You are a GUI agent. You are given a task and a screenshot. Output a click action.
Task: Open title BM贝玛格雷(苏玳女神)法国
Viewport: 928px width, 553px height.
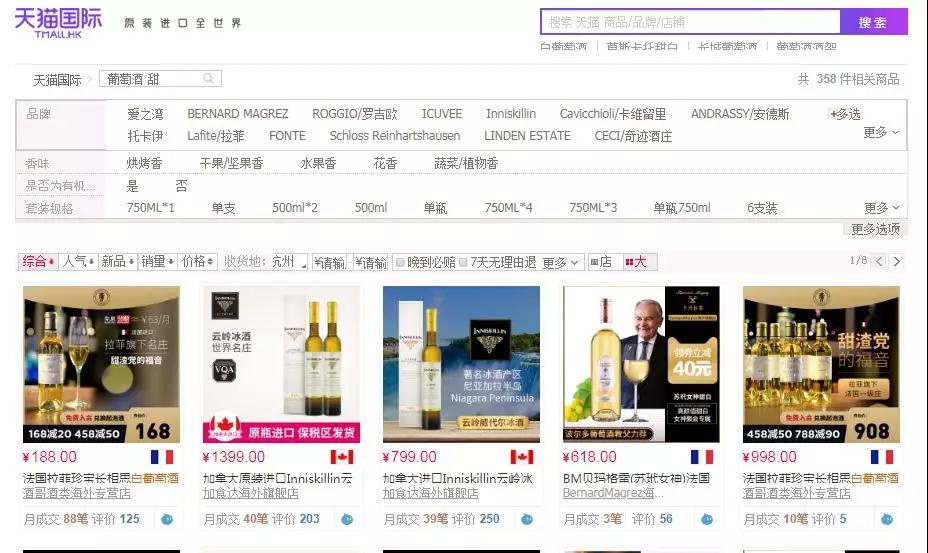pyautogui.click(x=636, y=478)
